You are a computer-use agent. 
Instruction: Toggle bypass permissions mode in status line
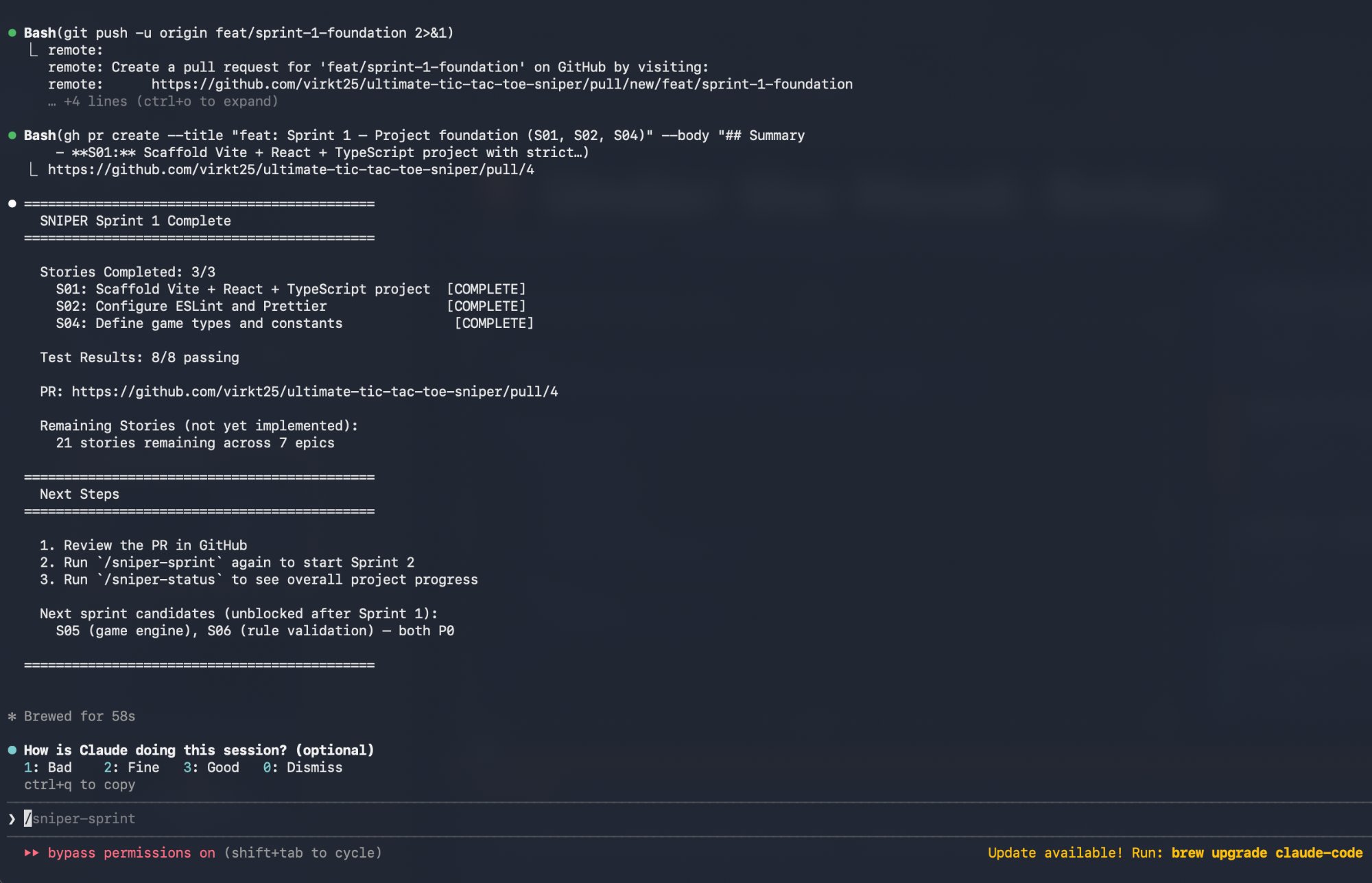pos(131,853)
